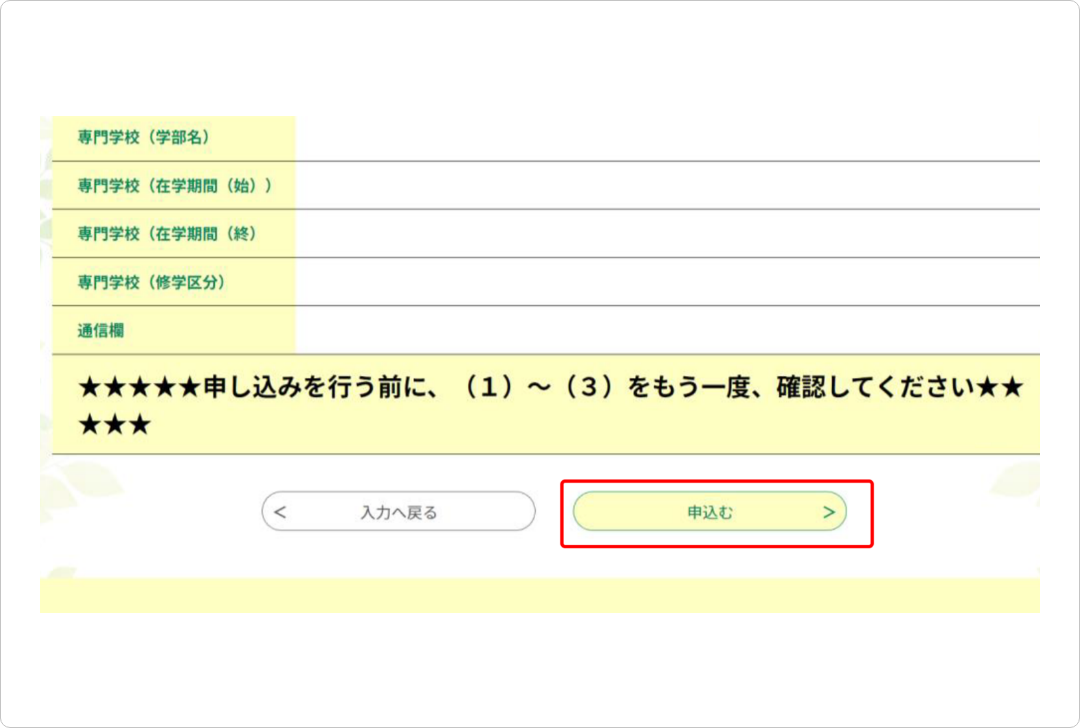Screen dimensions: 1080x728
Task: Select the 専門学校（在学期間（終） label
Action: click(168, 233)
